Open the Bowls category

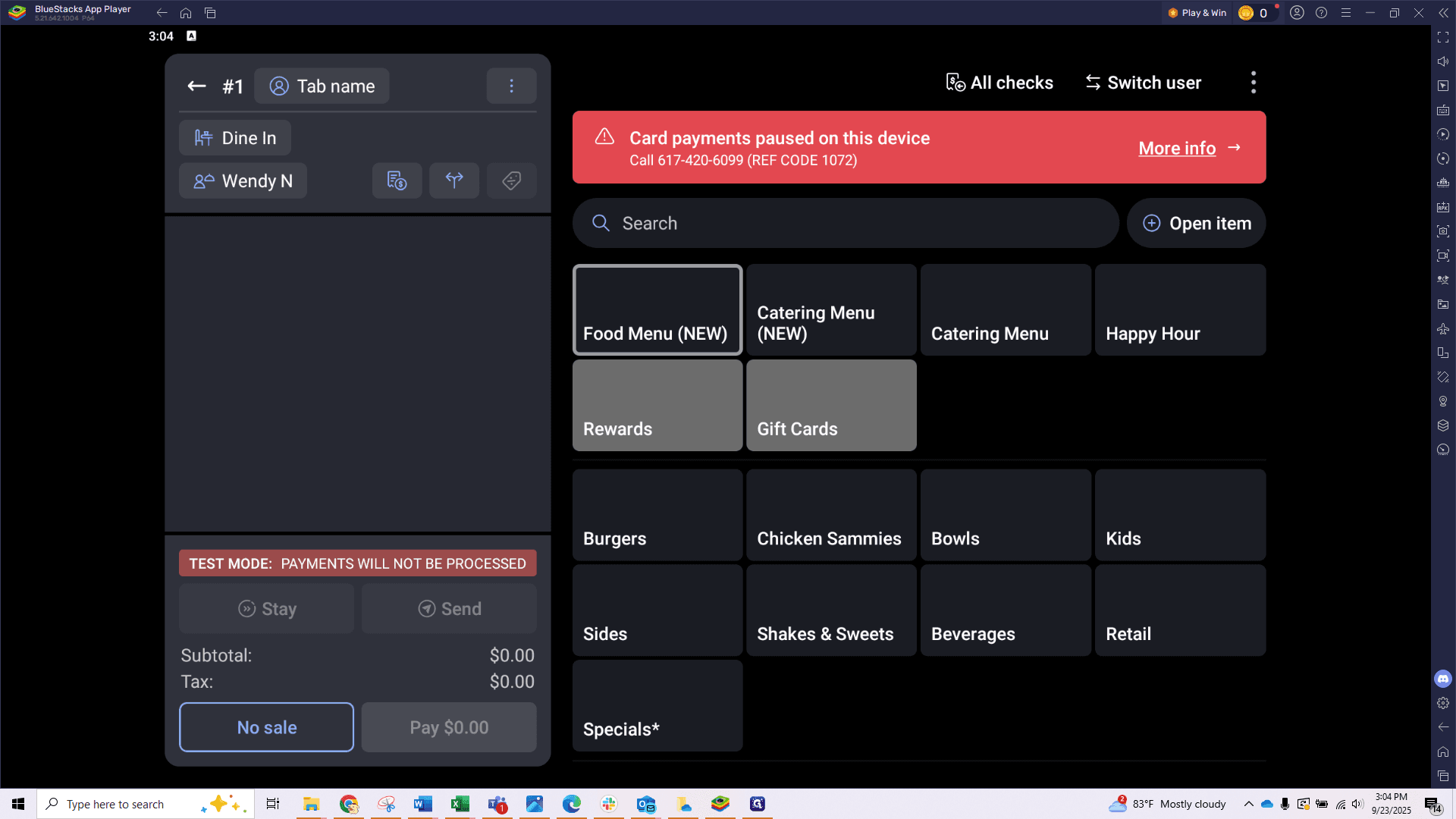1006,515
